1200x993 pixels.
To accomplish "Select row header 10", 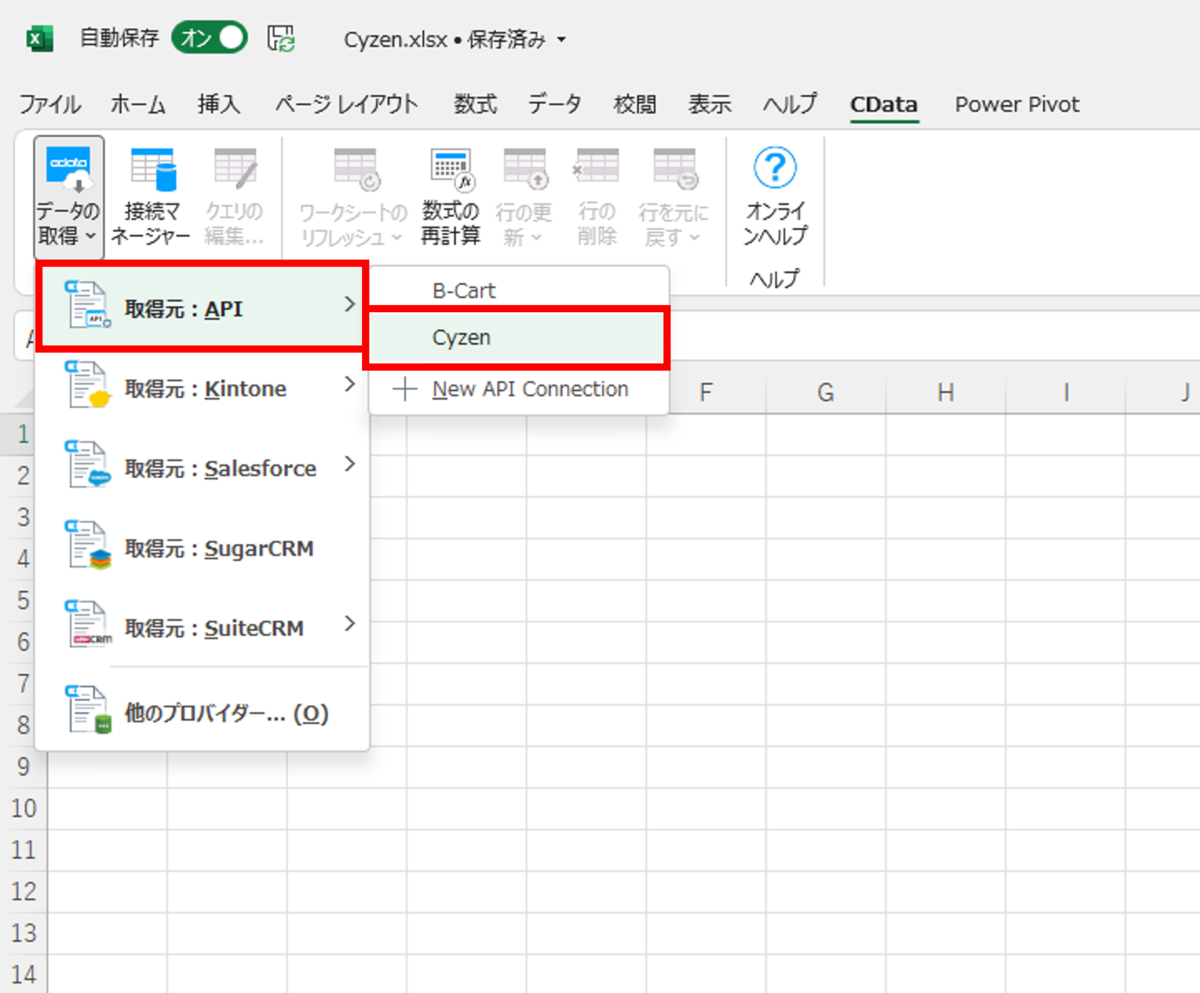I will pyautogui.click(x=23, y=808).
